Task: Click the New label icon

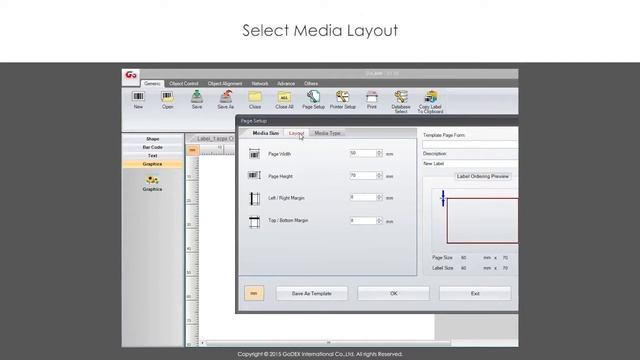Action: (x=138, y=100)
